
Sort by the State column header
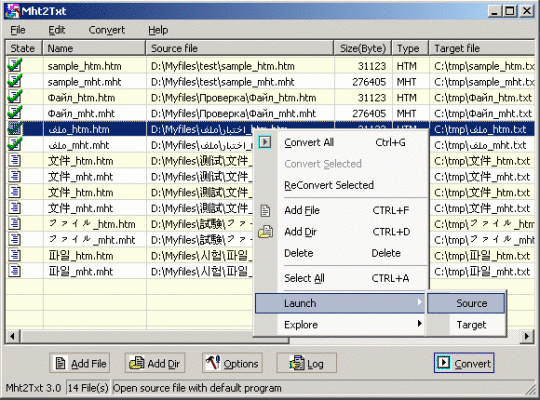[x=23, y=48]
